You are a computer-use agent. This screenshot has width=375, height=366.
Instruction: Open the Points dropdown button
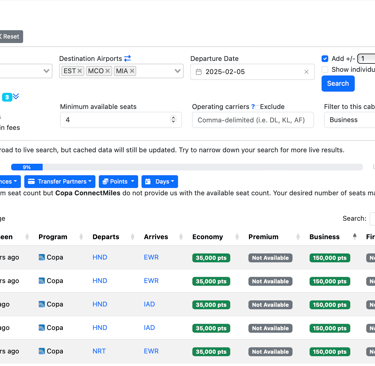(x=118, y=182)
